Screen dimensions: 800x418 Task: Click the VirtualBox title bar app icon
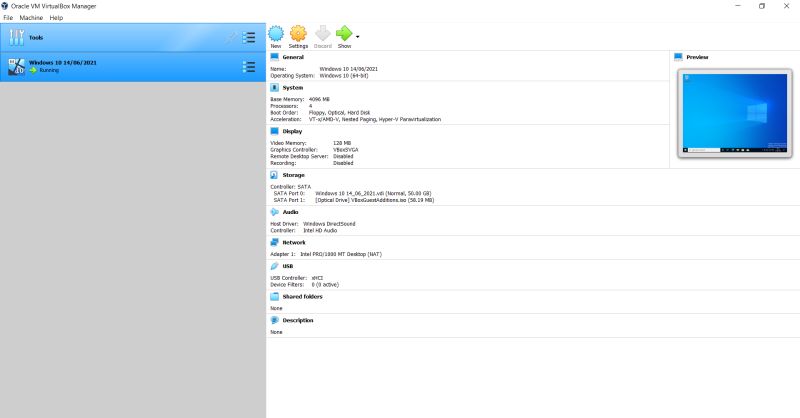(5, 6)
